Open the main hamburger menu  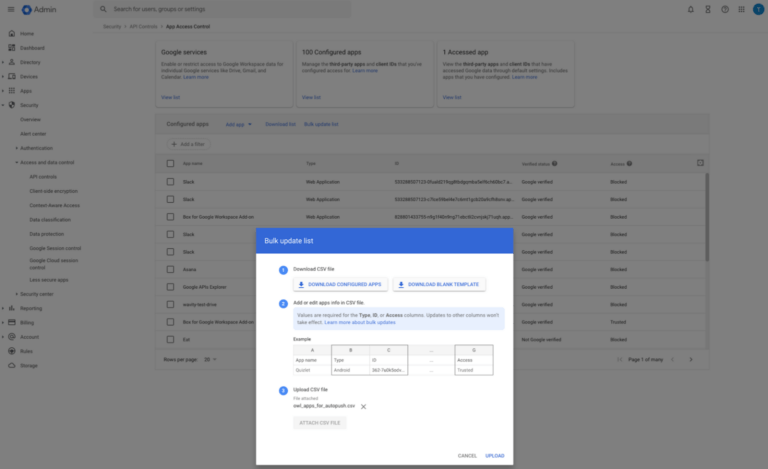click(x=11, y=9)
